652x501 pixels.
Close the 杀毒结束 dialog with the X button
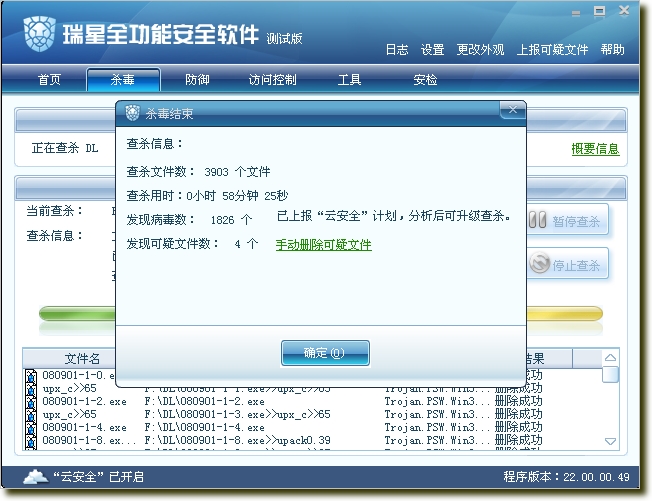513,110
